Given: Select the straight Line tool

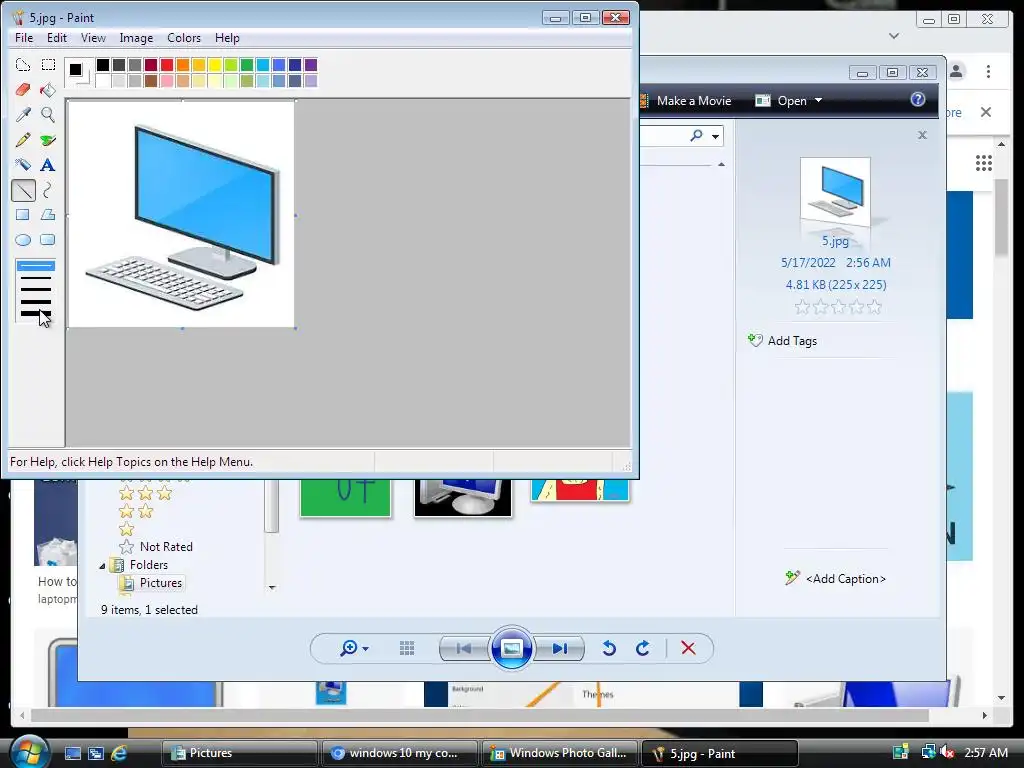Looking at the screenshot, I should [x=23, y=190].
